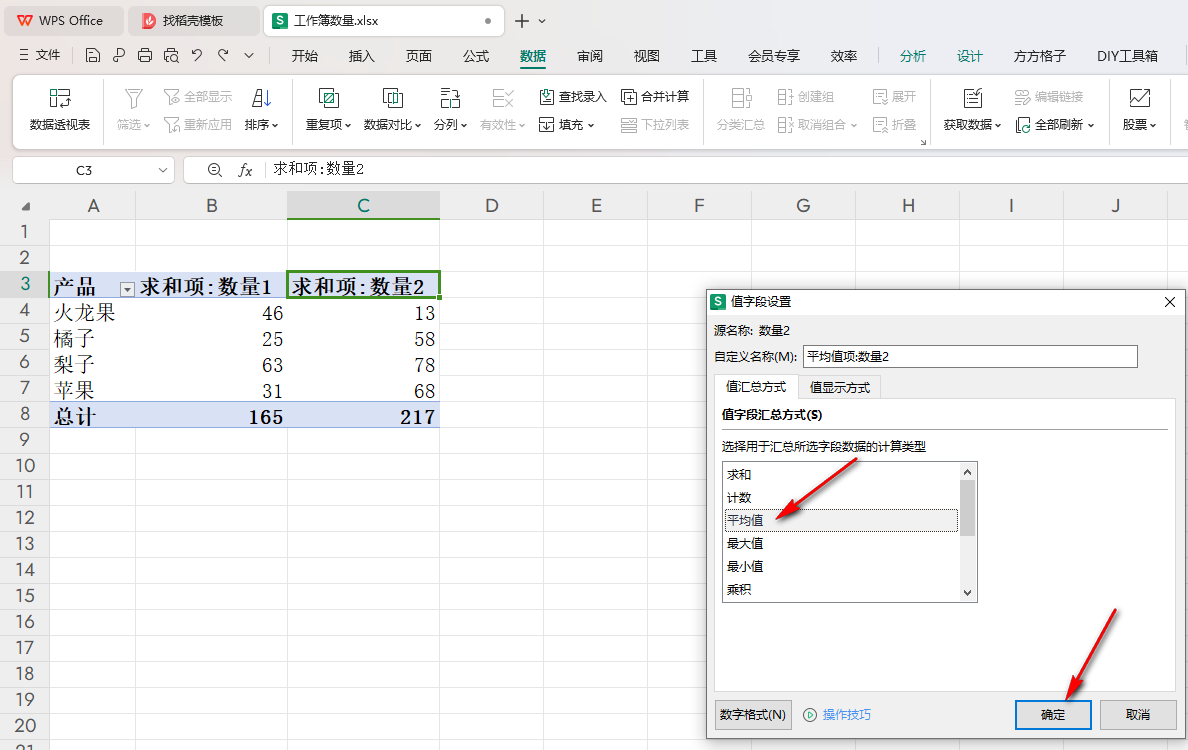This screenshot has height=750, width=1188.
Task: Switch to the 公式 ribbon tab
Action: (476, 55)
